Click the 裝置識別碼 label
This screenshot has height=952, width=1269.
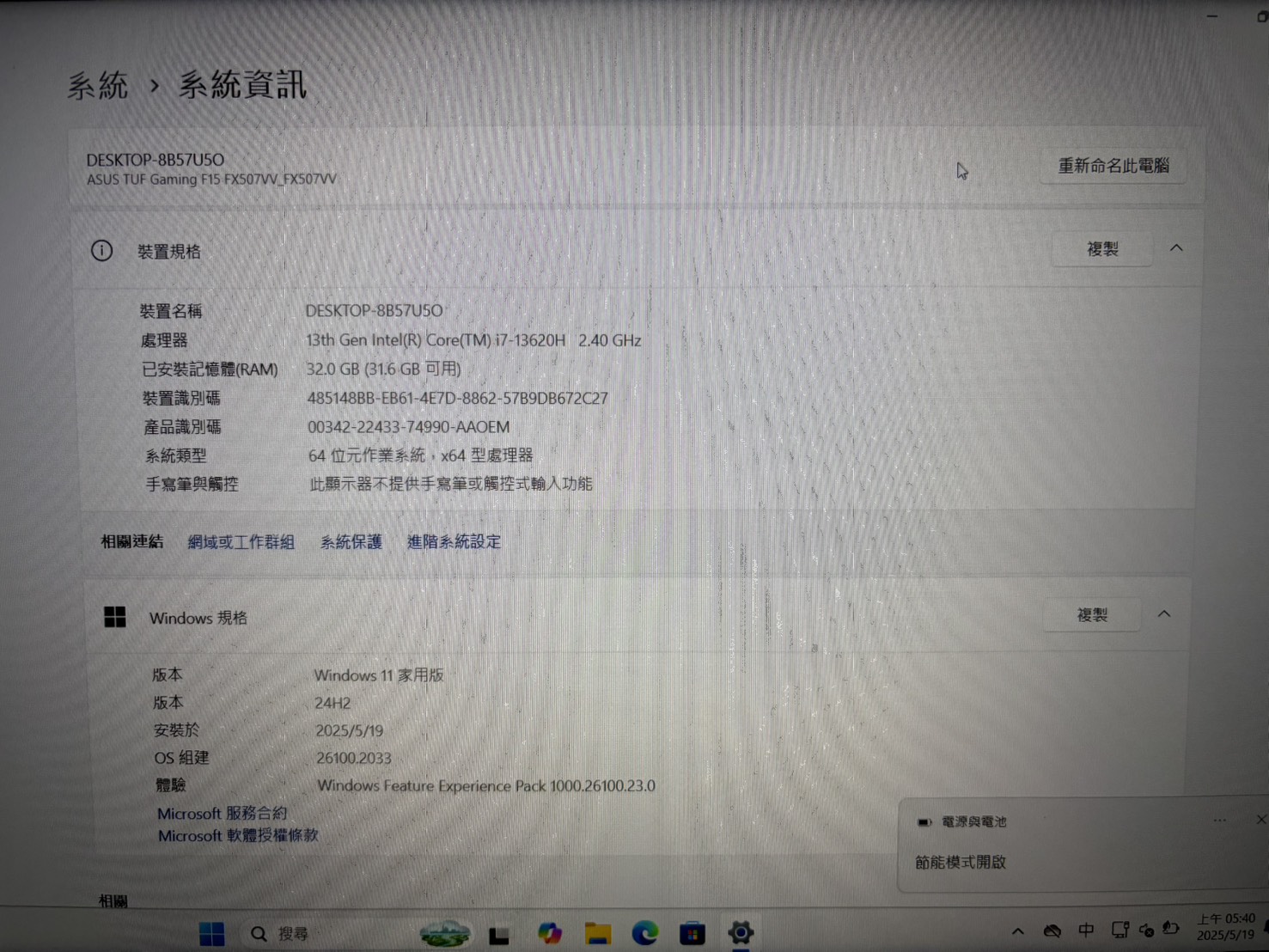click(x=181, y=398)
